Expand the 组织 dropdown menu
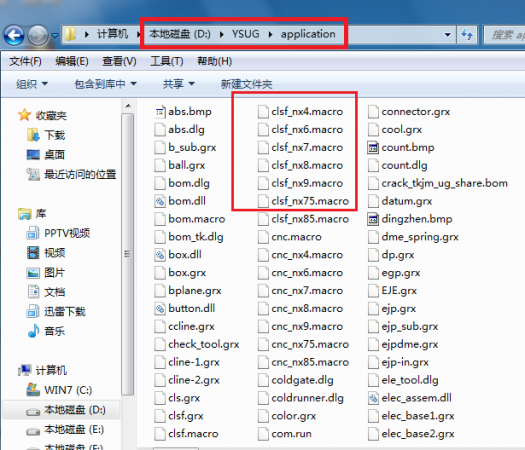This screenshot has width=525, height=450. coord(32,84)
